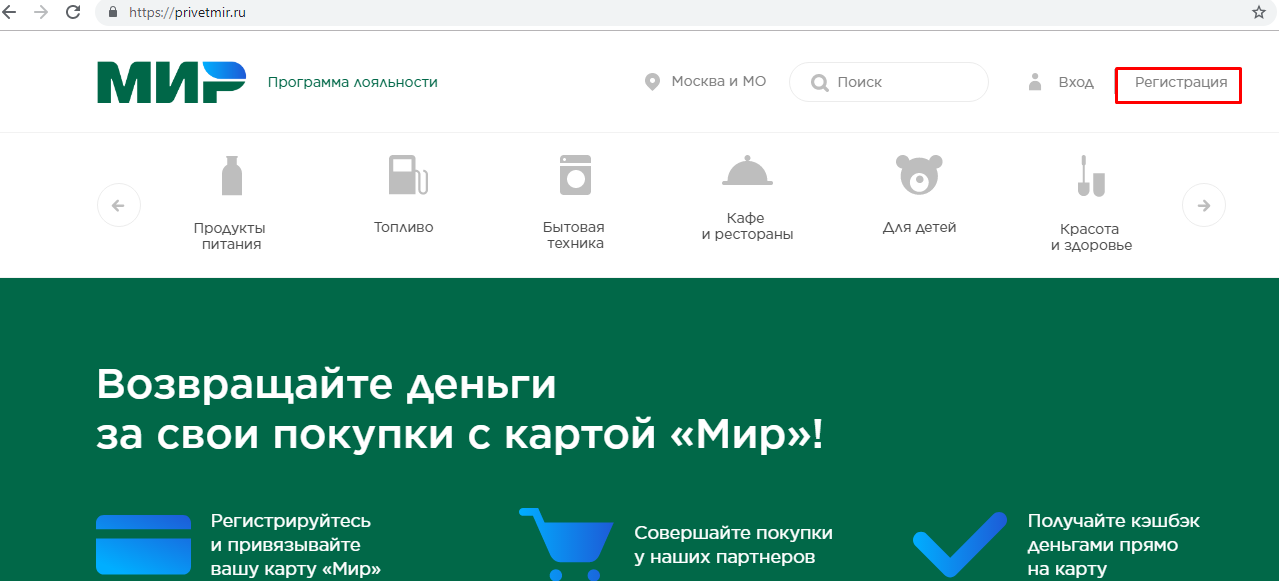Click the browser back arrow
This screenshot has height=581, width=1279.
[10, 13]
